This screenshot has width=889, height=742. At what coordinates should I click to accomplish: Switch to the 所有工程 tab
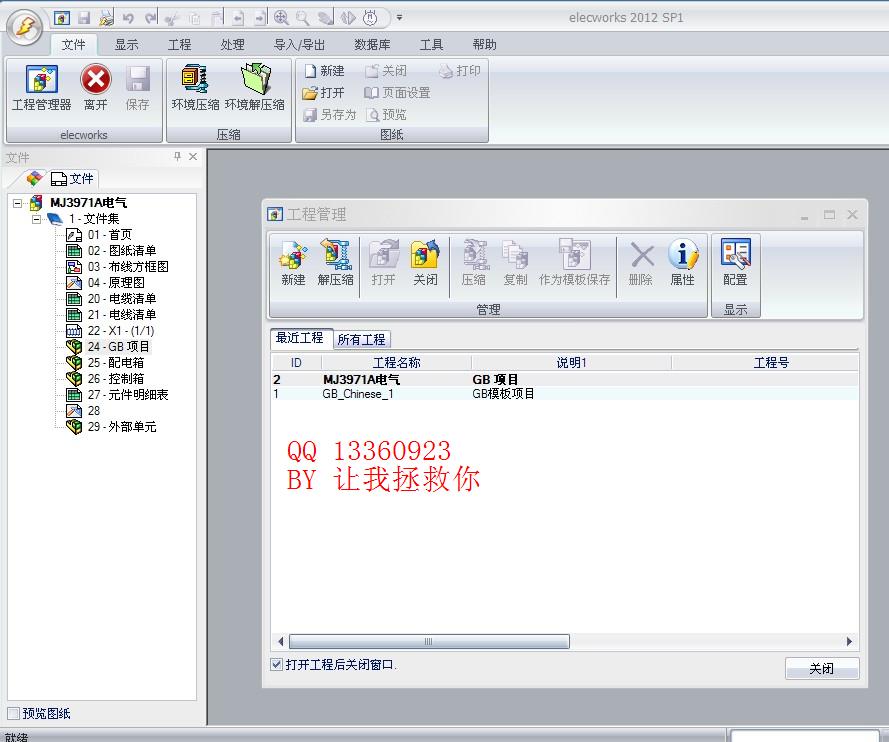(x=362, y=340)
